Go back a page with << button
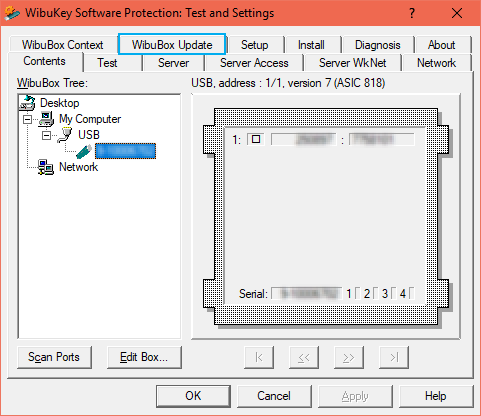 click(304, 357)
